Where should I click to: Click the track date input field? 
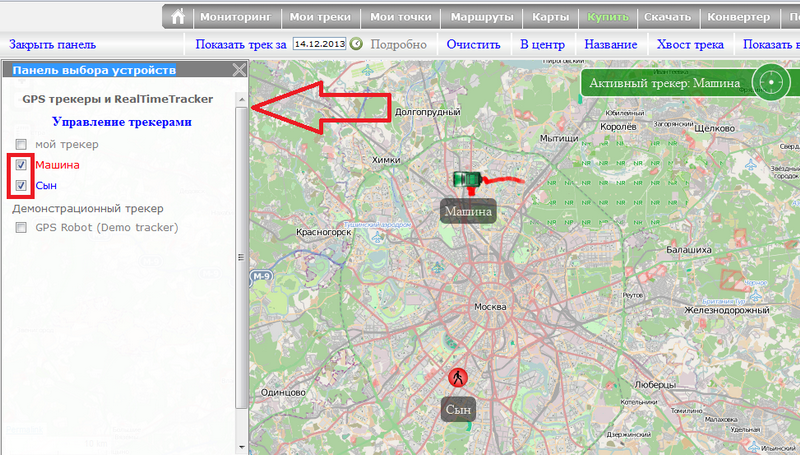click(x=318, y=45)
